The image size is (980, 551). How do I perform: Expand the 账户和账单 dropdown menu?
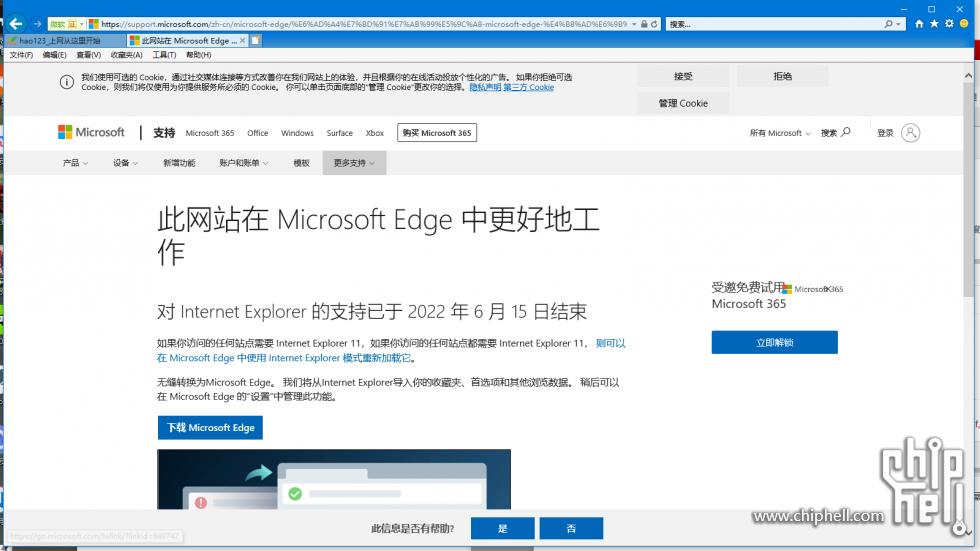tap(244, 163)
